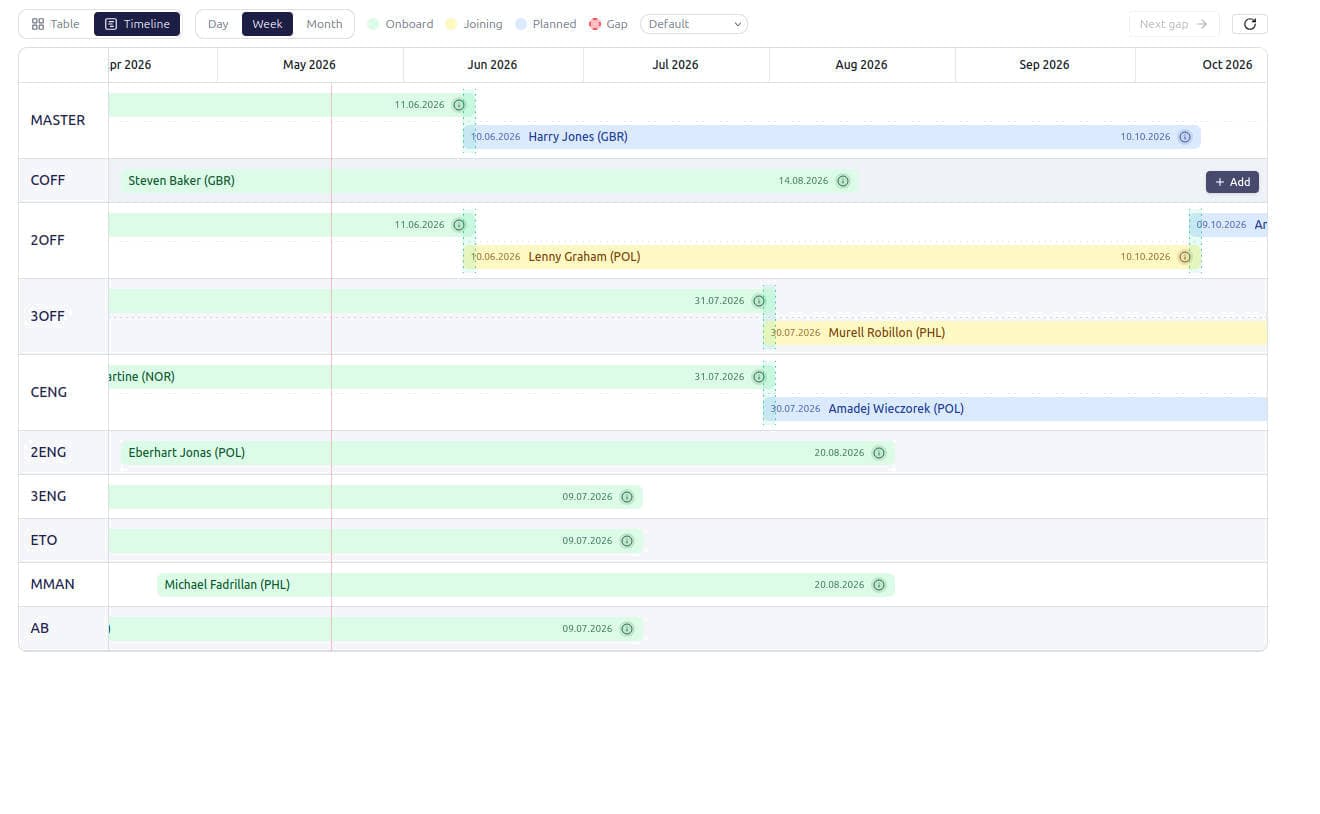Click the 3OFF rank label

pyautogui.click(x=48, y=316)
